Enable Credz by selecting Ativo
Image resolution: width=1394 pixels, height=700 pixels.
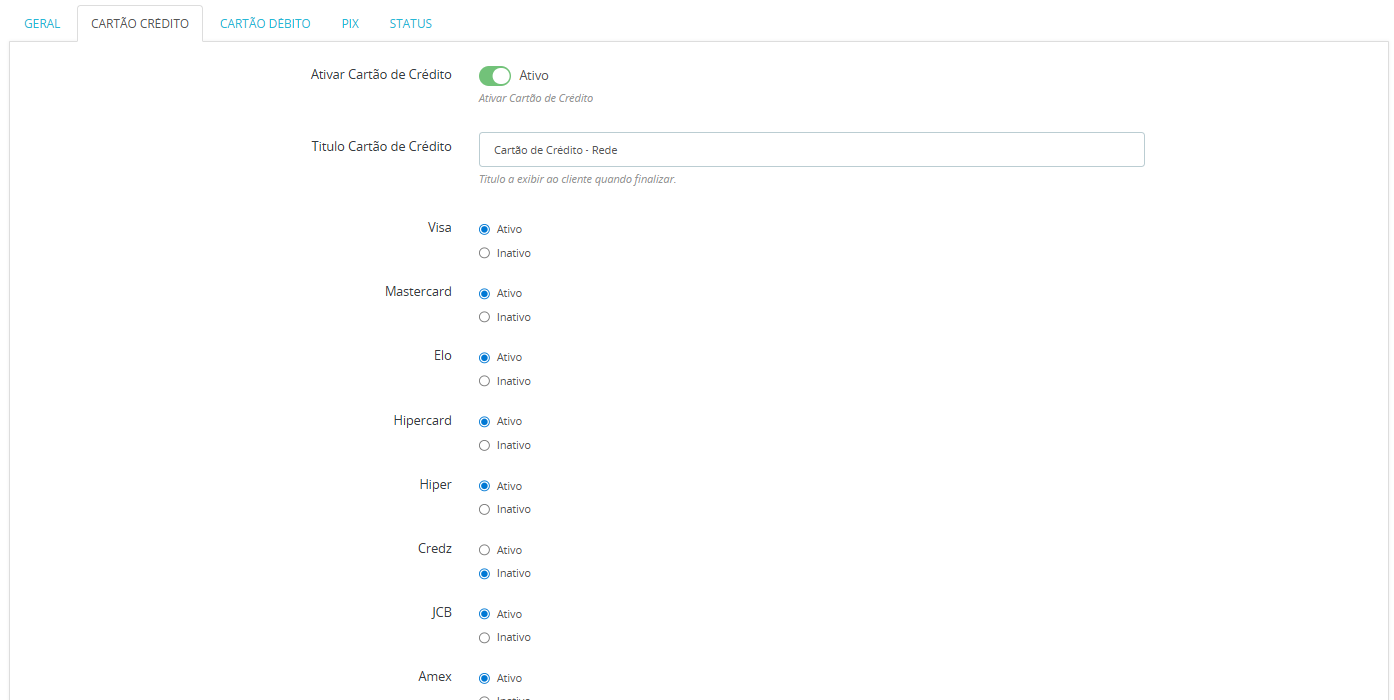pos(485,550)
